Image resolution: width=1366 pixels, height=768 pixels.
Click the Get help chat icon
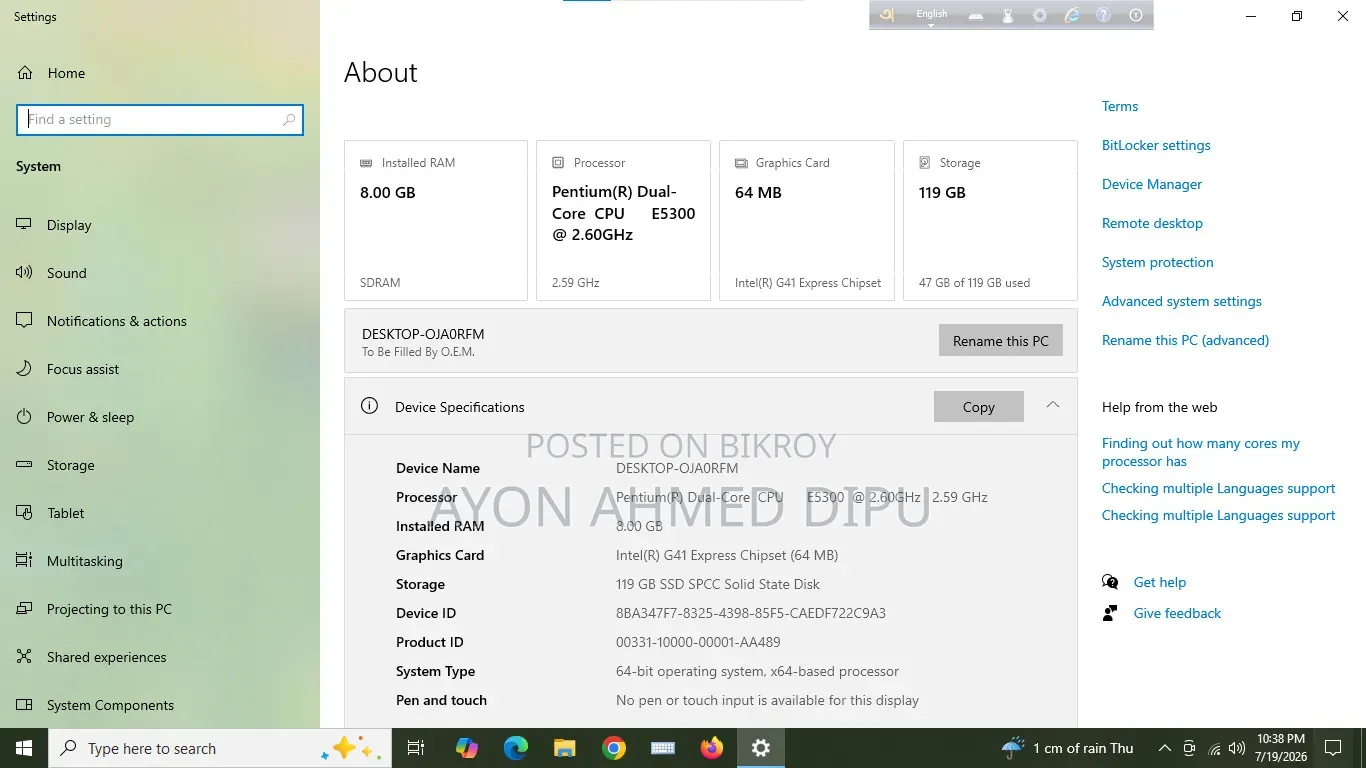(x=1110, y=582)
